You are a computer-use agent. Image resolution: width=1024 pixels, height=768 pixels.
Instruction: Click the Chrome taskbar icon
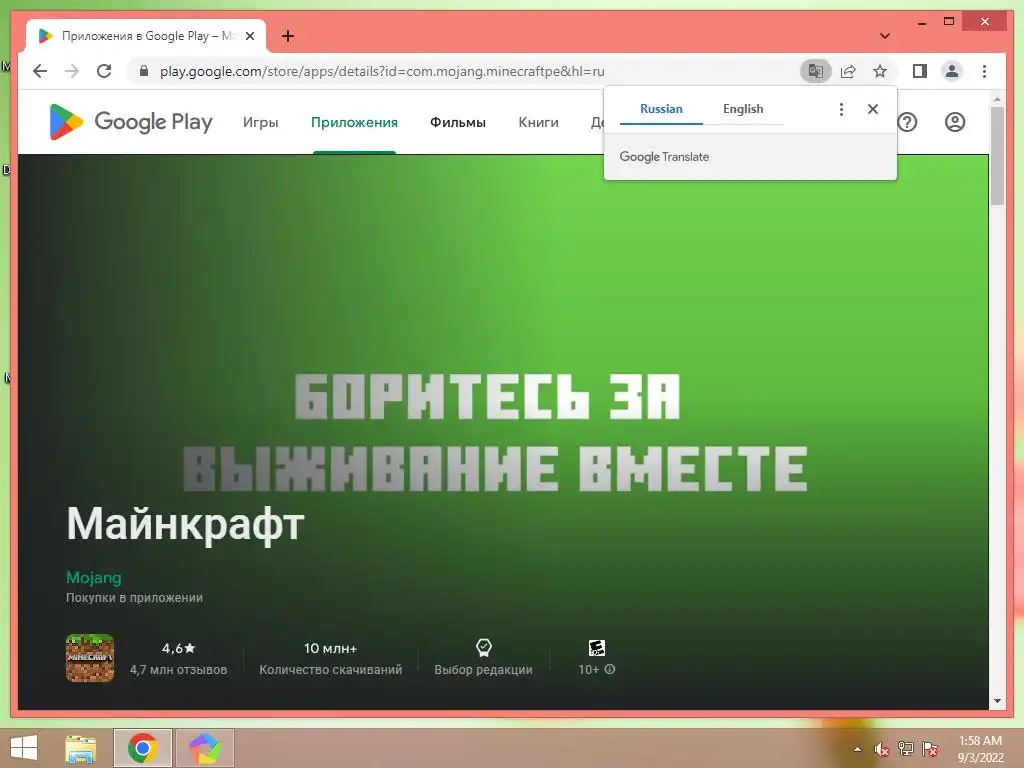coord(142,748)
